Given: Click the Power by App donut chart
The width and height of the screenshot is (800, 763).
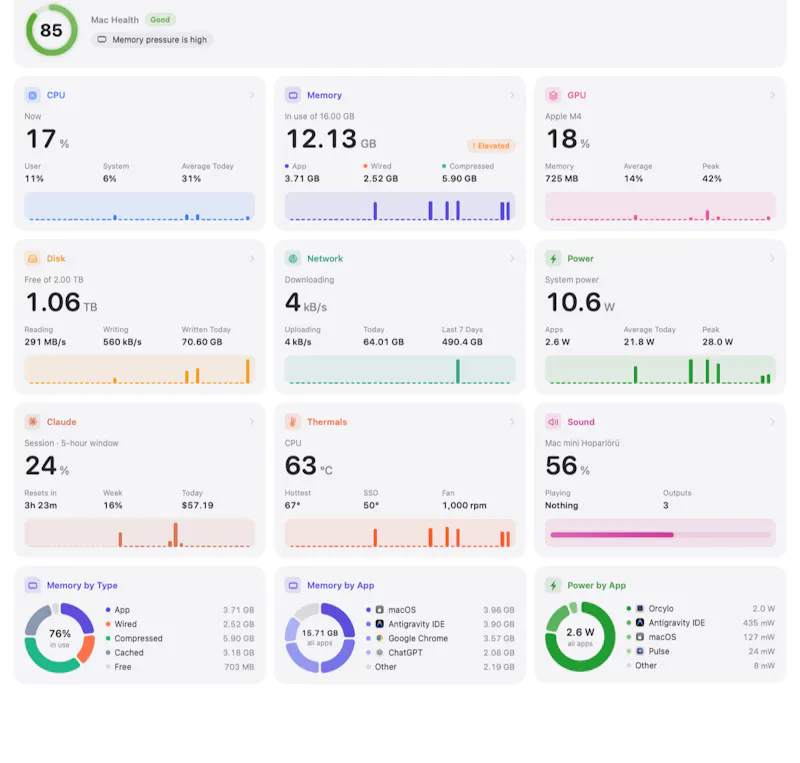Looking at the screenshot, I should click(x=580, y=636).
